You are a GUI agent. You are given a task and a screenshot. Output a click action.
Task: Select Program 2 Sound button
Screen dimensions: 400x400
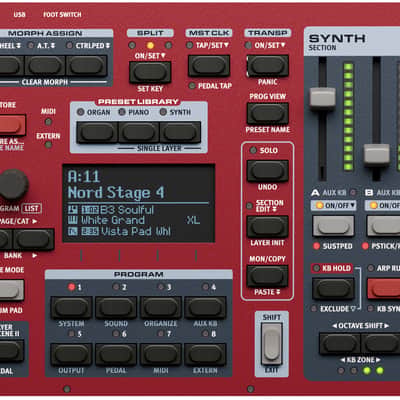tap(116, 307)
